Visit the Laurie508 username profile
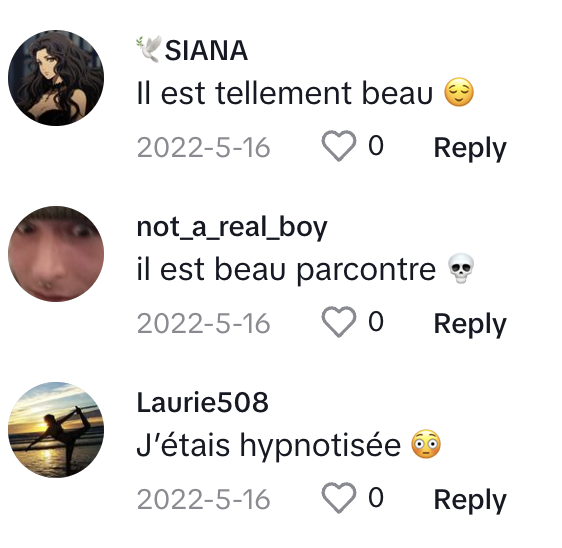Viewport: 562px width, 548px height. (203, 402)
